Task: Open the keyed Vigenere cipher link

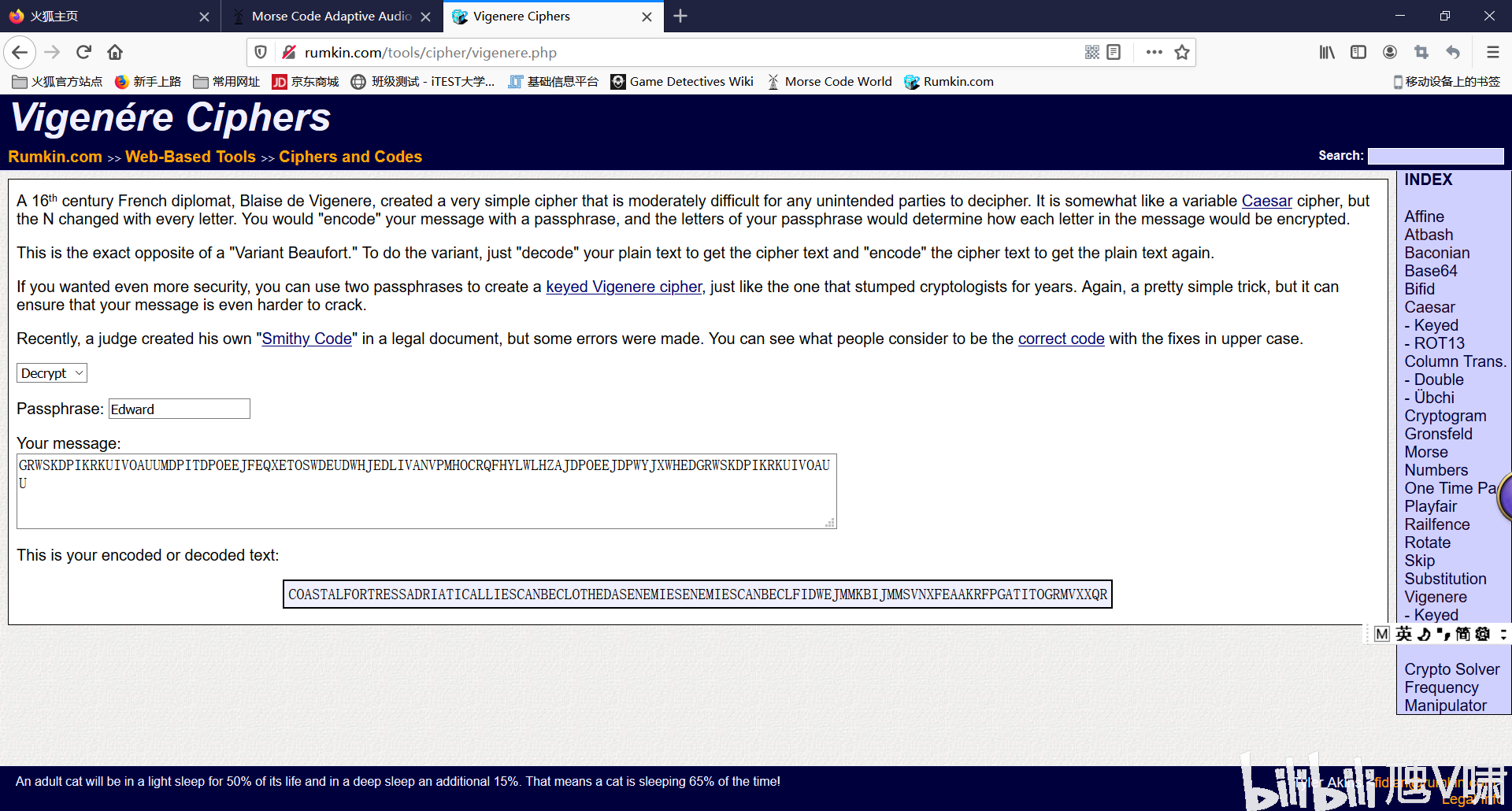Action: point(623,287)
